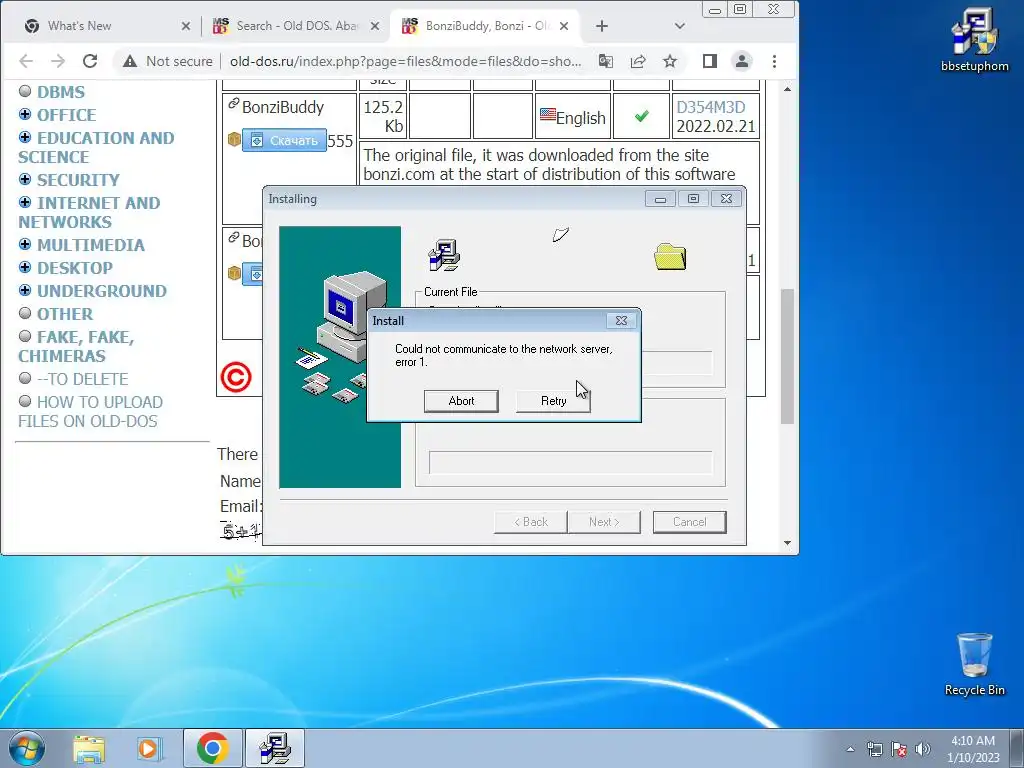Expand the INTERNET AND NETWORKS category
This screenshot has height=768, width=1024.
pos(25,202)
